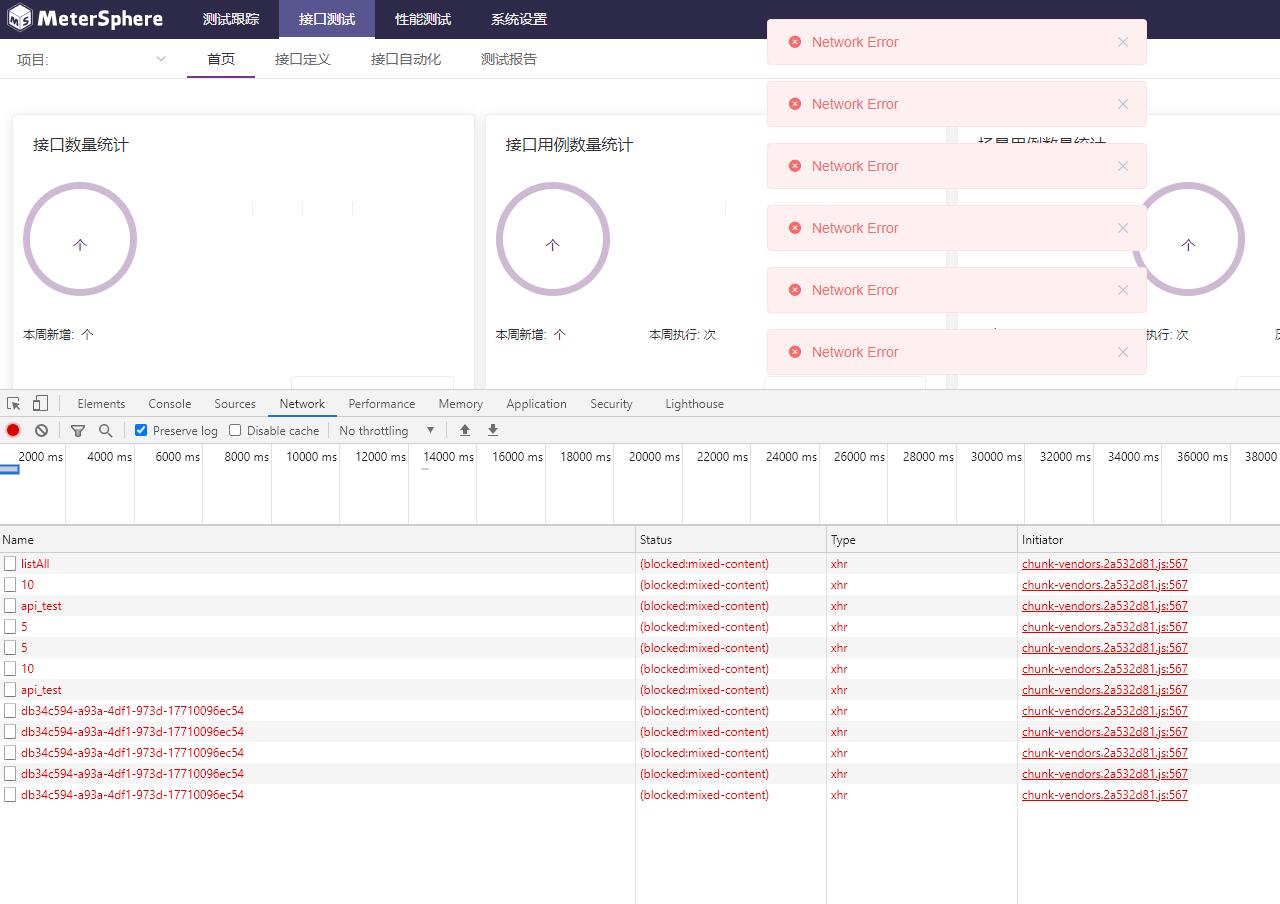
Task: Open the 系统设置 top menu
Action: tap(519, 19)
